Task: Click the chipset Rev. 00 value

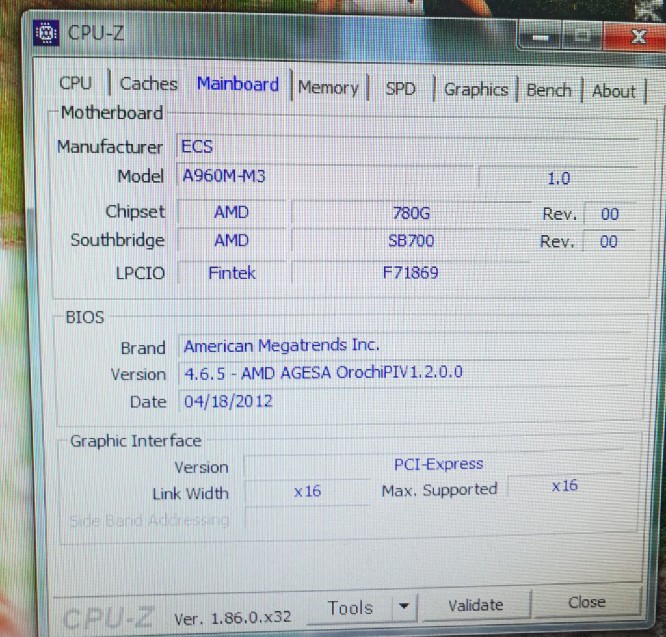Action: coord(610,214)
